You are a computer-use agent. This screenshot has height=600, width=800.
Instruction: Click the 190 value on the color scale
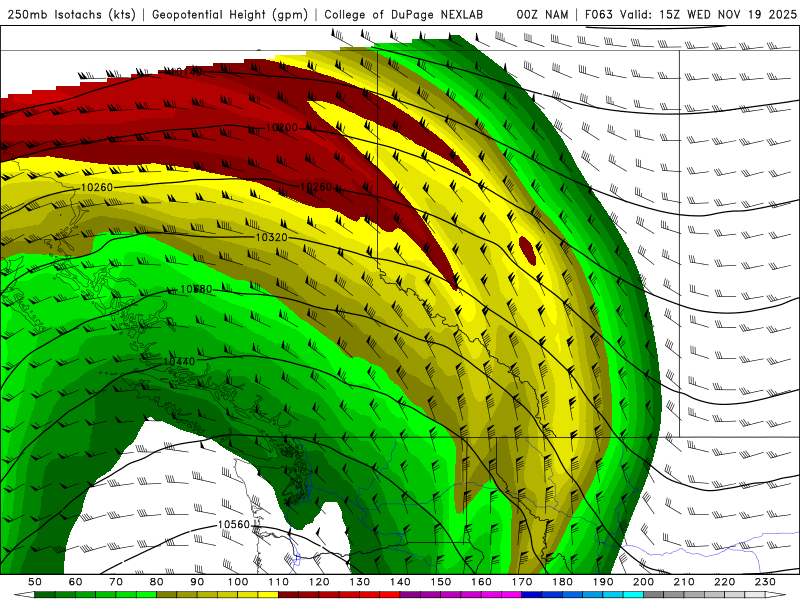click(x=603, y=582)
